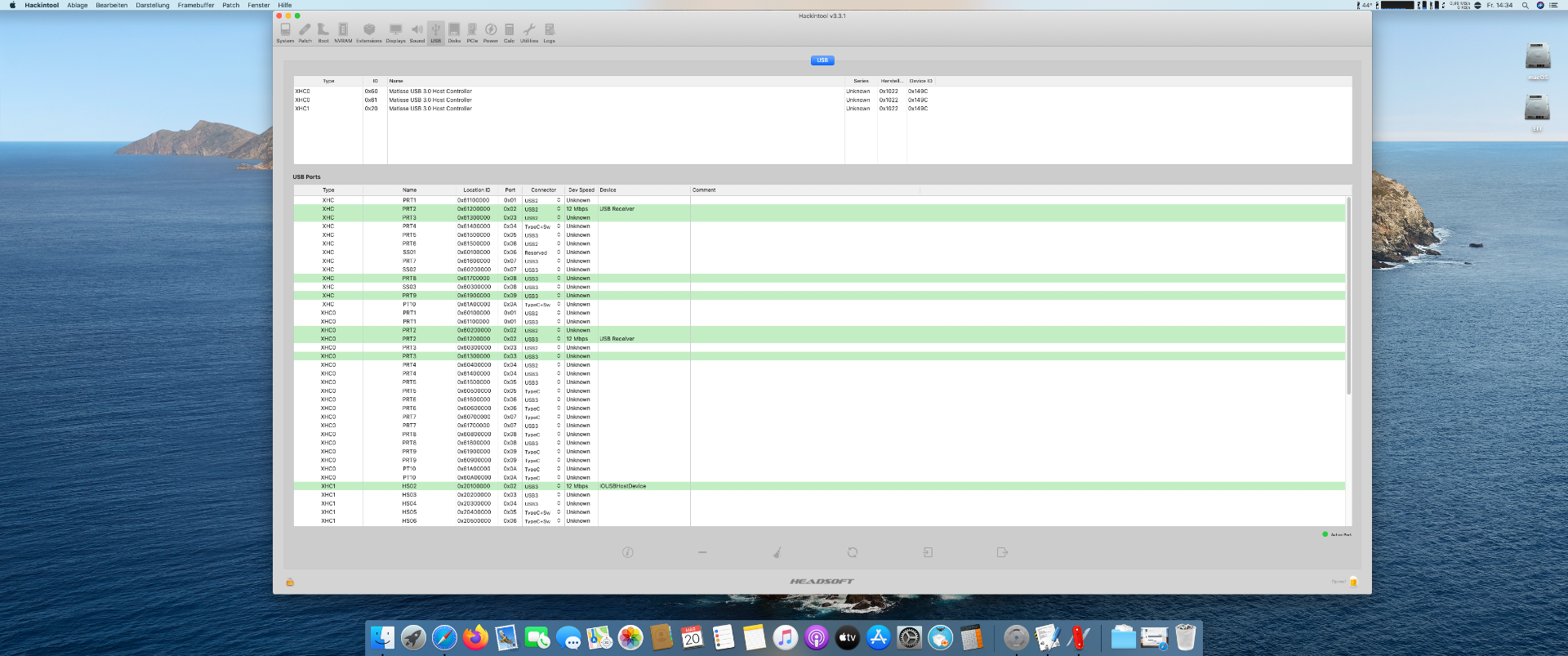Open connector dropdown for HS06 row

(543, 520)
